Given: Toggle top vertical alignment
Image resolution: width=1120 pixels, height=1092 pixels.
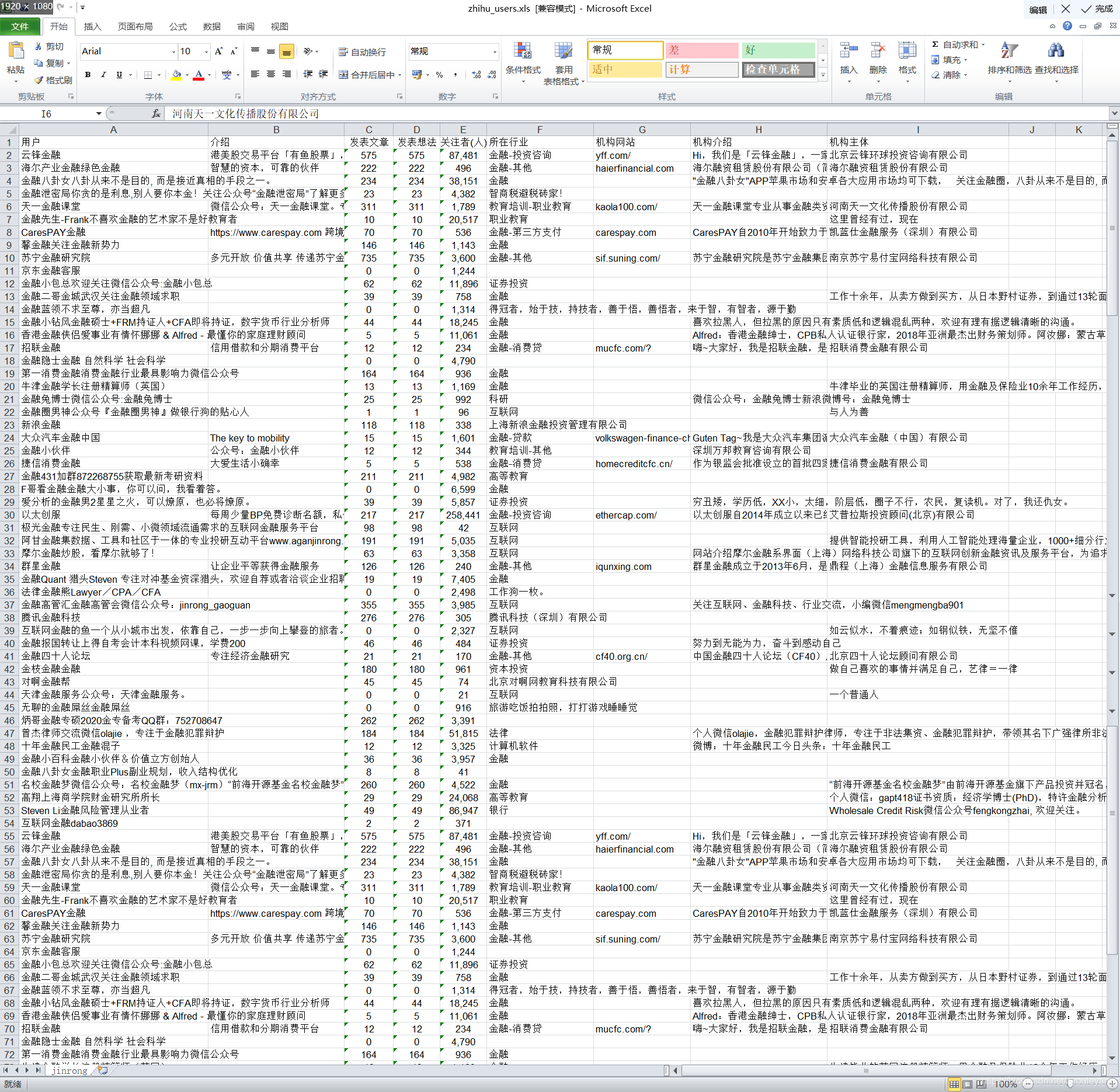Looking at the screenshot, I should 255,51.
